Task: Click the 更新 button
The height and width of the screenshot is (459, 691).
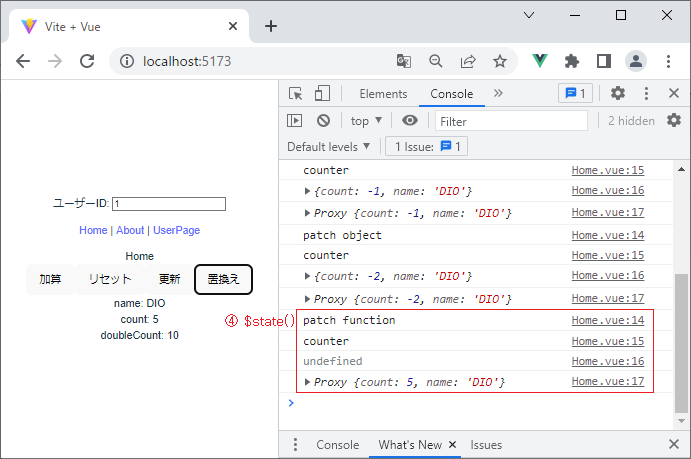Action: (170, 279)
